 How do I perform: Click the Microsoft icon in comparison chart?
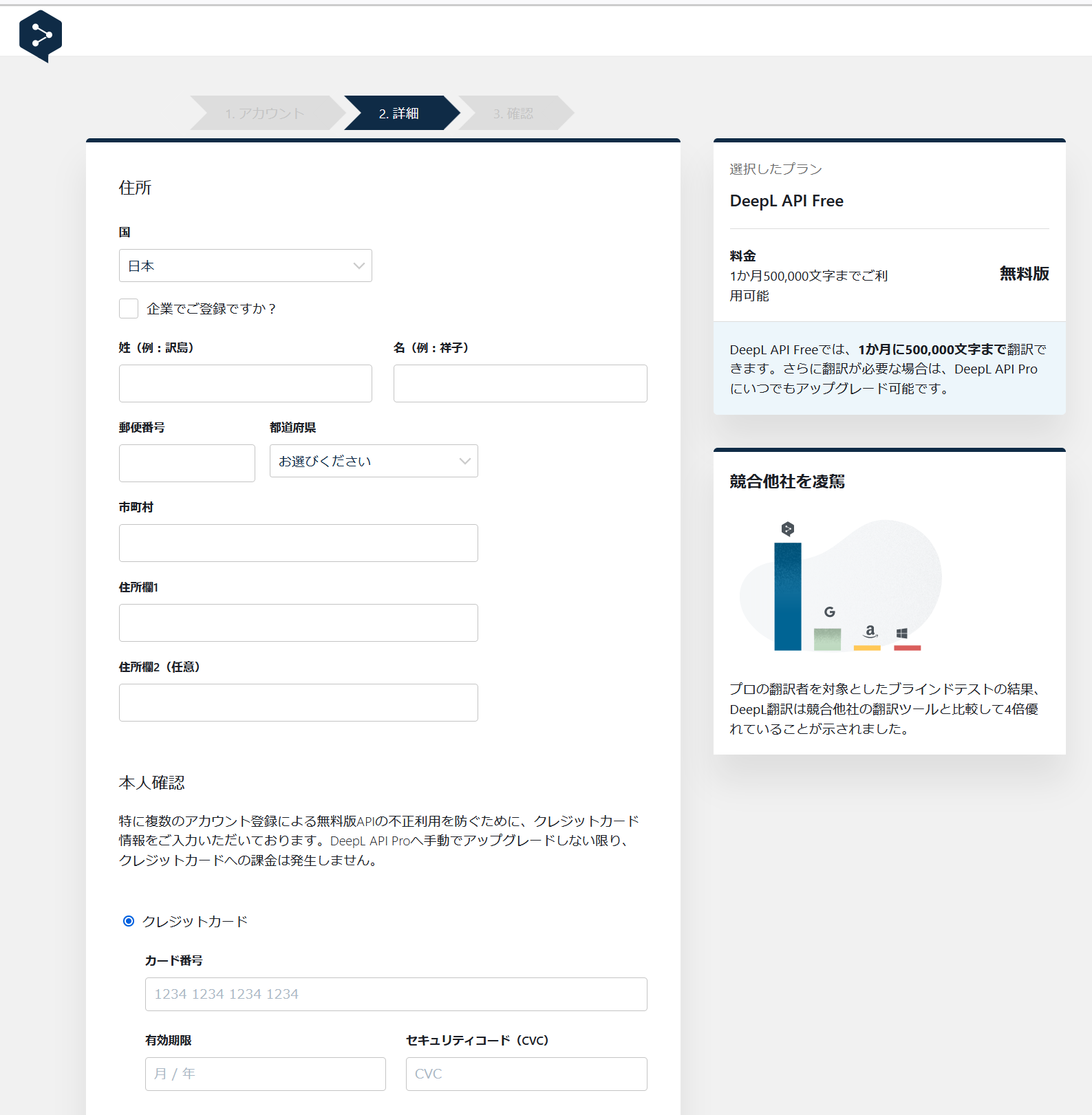click(x=902, y=634)
